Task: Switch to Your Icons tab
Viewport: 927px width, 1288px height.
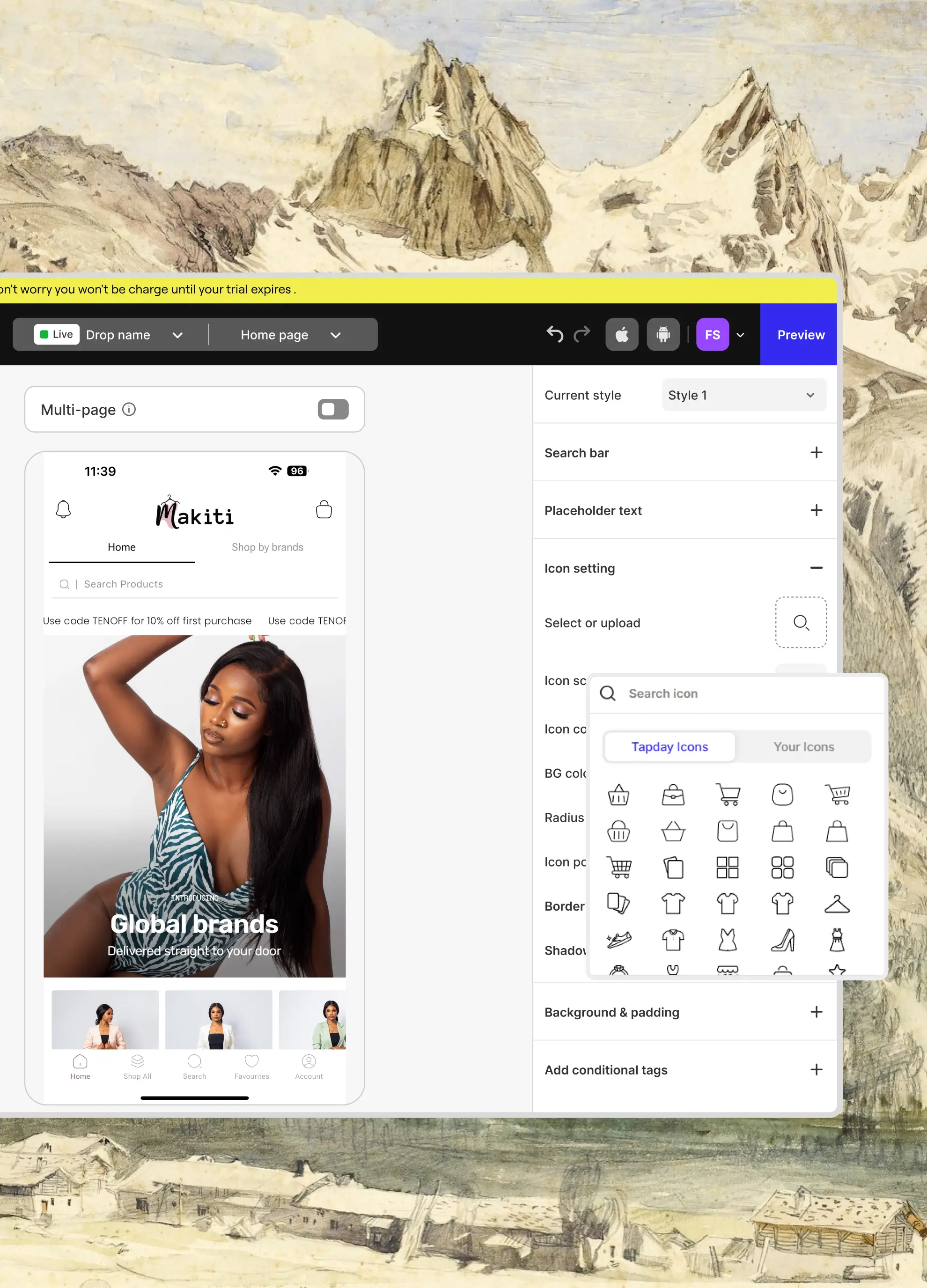Action: click(803, 747)
